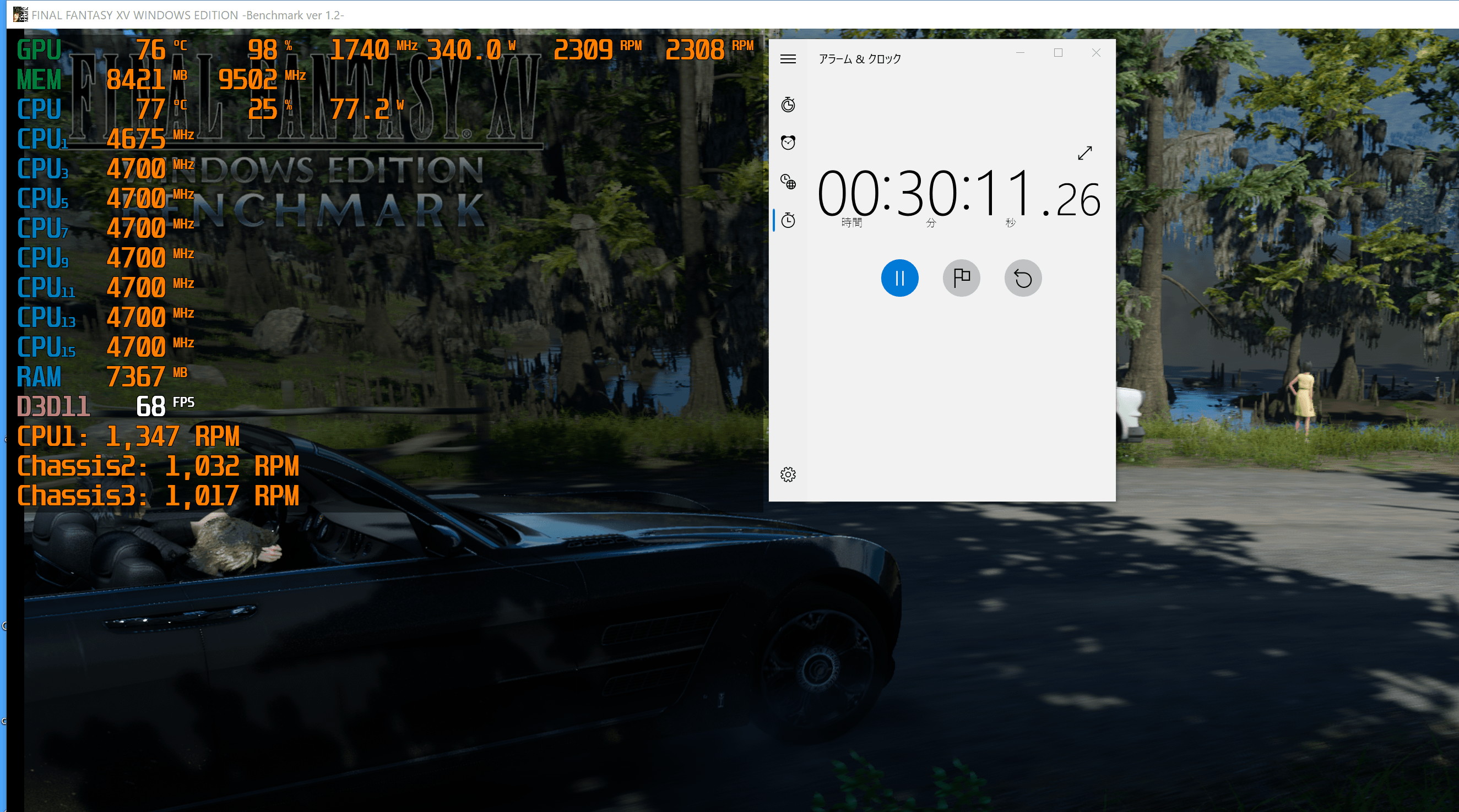Pause the running stopwatch
The height and width of the screenshot is (812, 1459).
pos(899,278)
